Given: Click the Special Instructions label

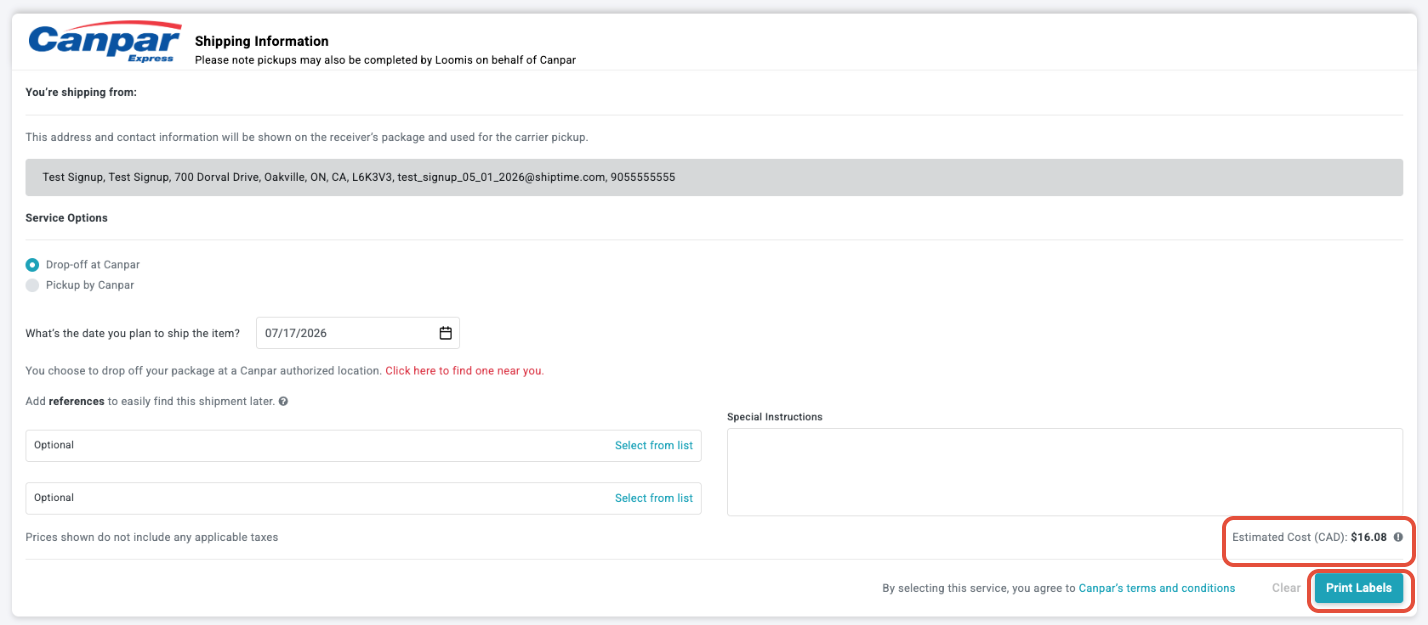Looking at the screenshot, I should 775,417.
